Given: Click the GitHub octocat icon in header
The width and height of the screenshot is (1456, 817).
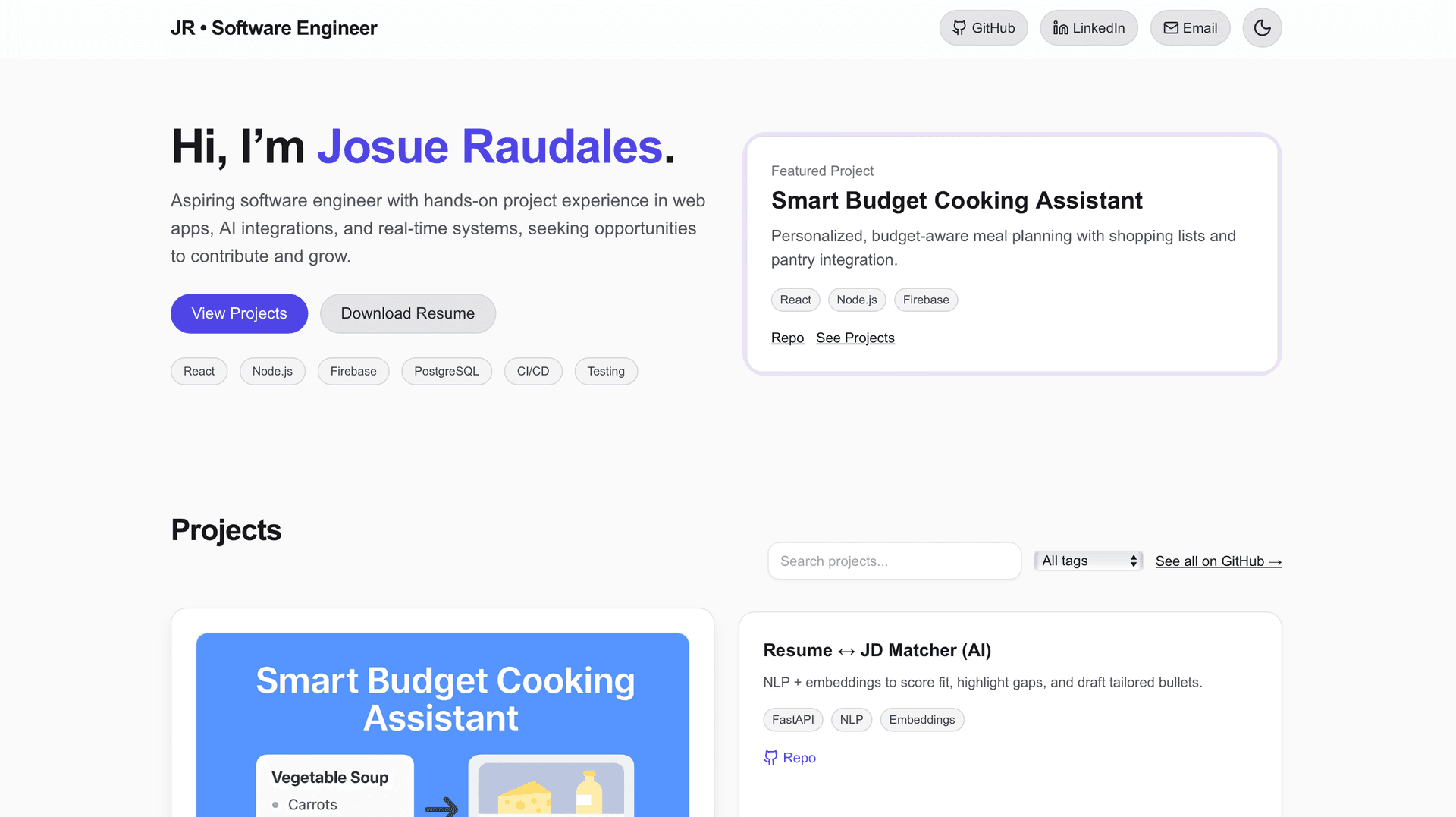Looking at the screenshot, I should (x=959, y=28).
